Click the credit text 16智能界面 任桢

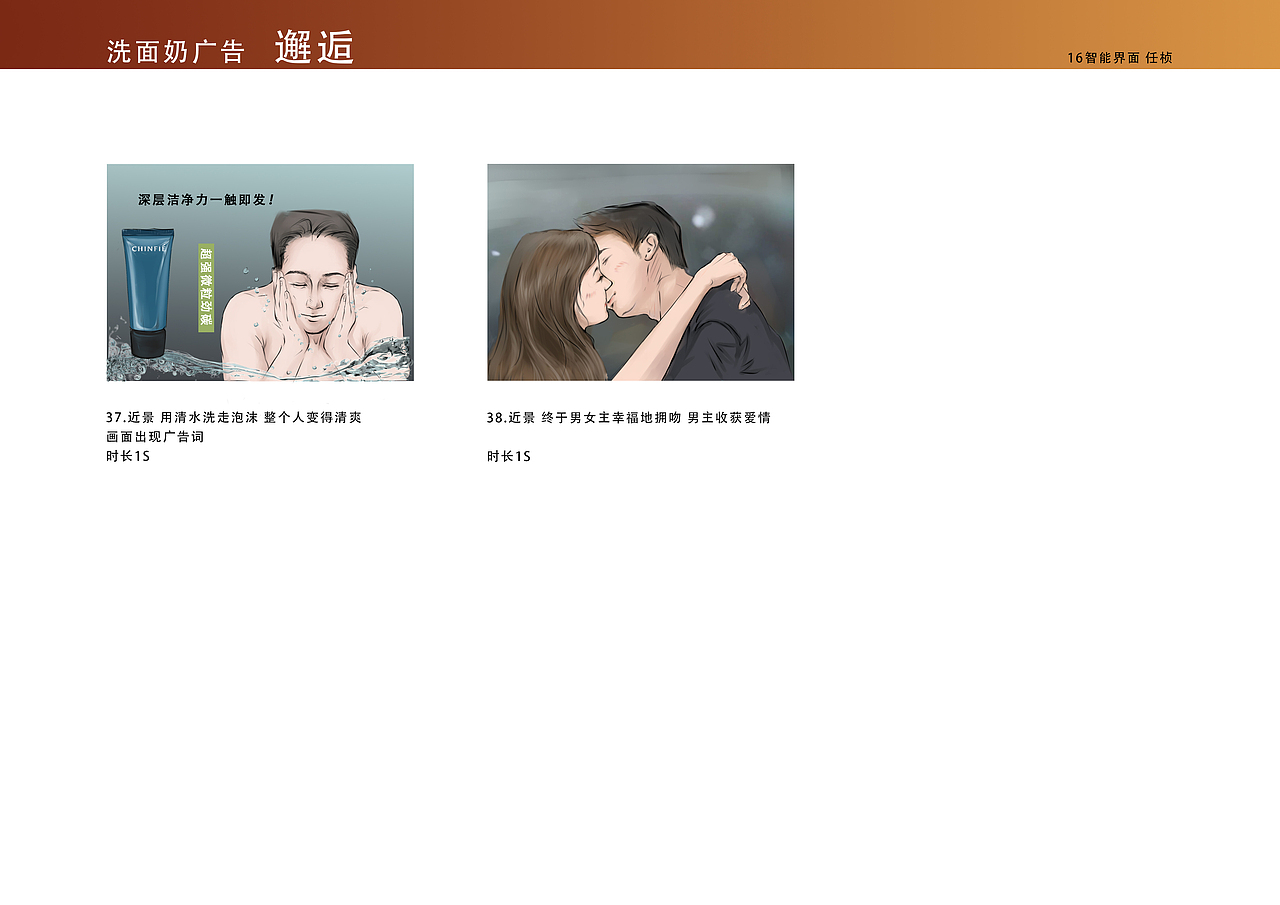(1121, 58)
